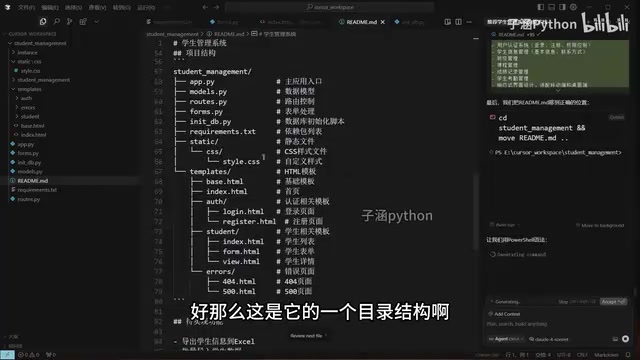Open the claude-4-sonnet model selector
Viewport: 640px width, 360px height.
(x=549, y=339)
